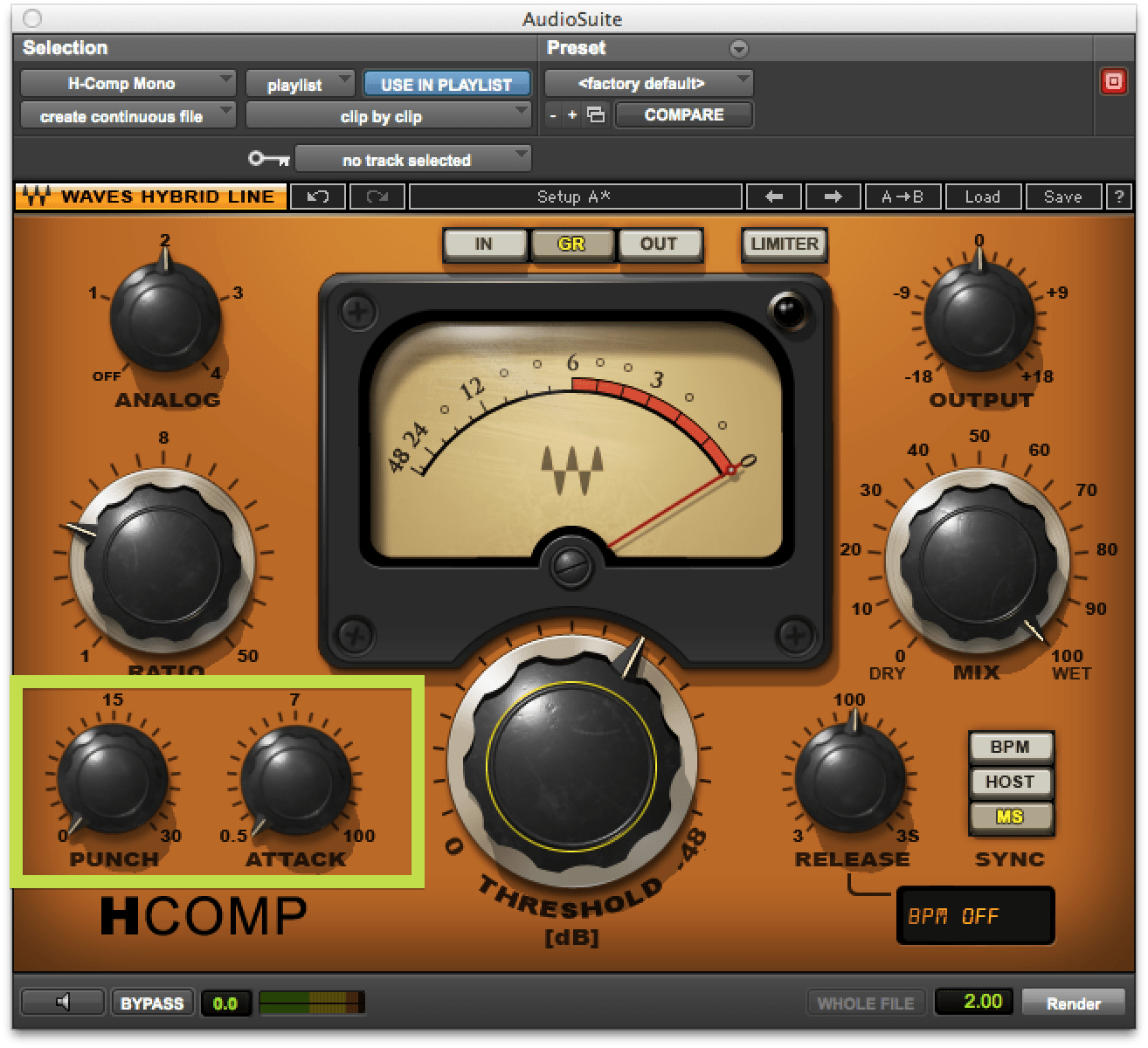Screen dimensions: 1148x1048
Task: Click the Save button
Action: point(1063,196)
